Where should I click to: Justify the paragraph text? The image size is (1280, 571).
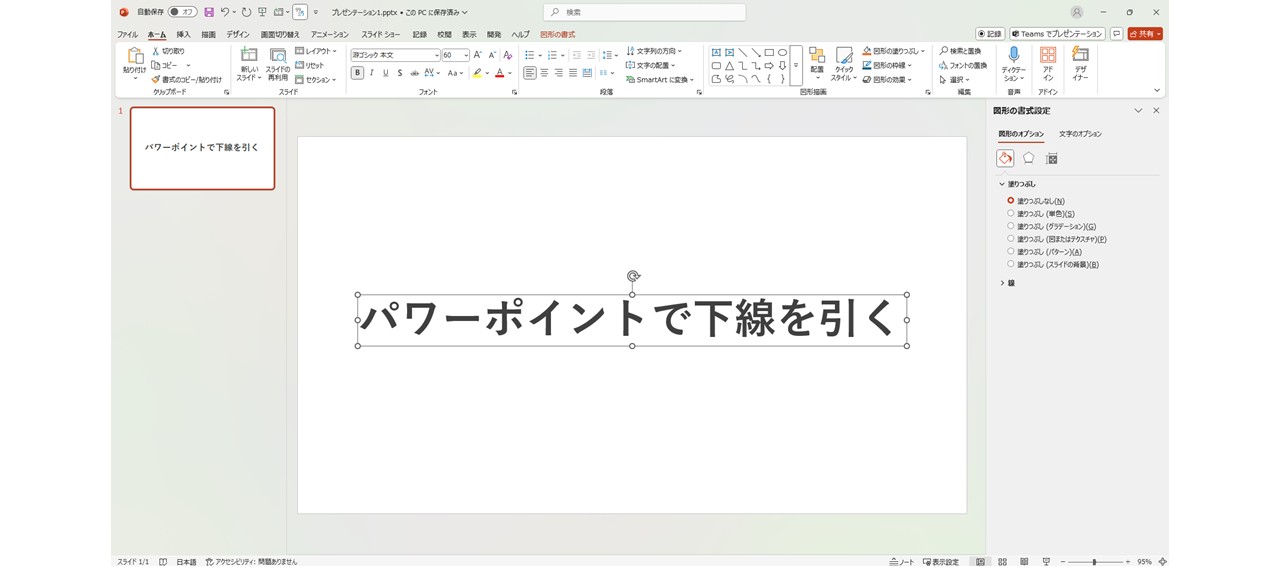572,73
